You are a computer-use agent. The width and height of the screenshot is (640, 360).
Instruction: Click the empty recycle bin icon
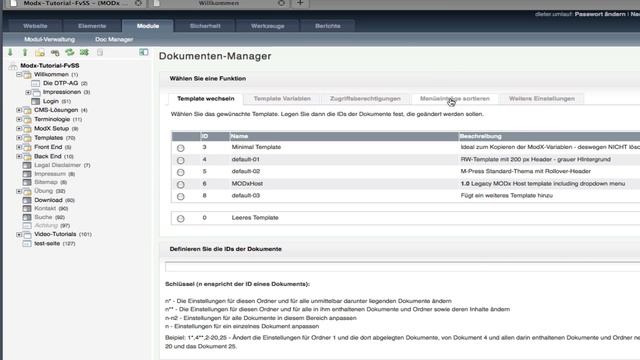[100, 52]
